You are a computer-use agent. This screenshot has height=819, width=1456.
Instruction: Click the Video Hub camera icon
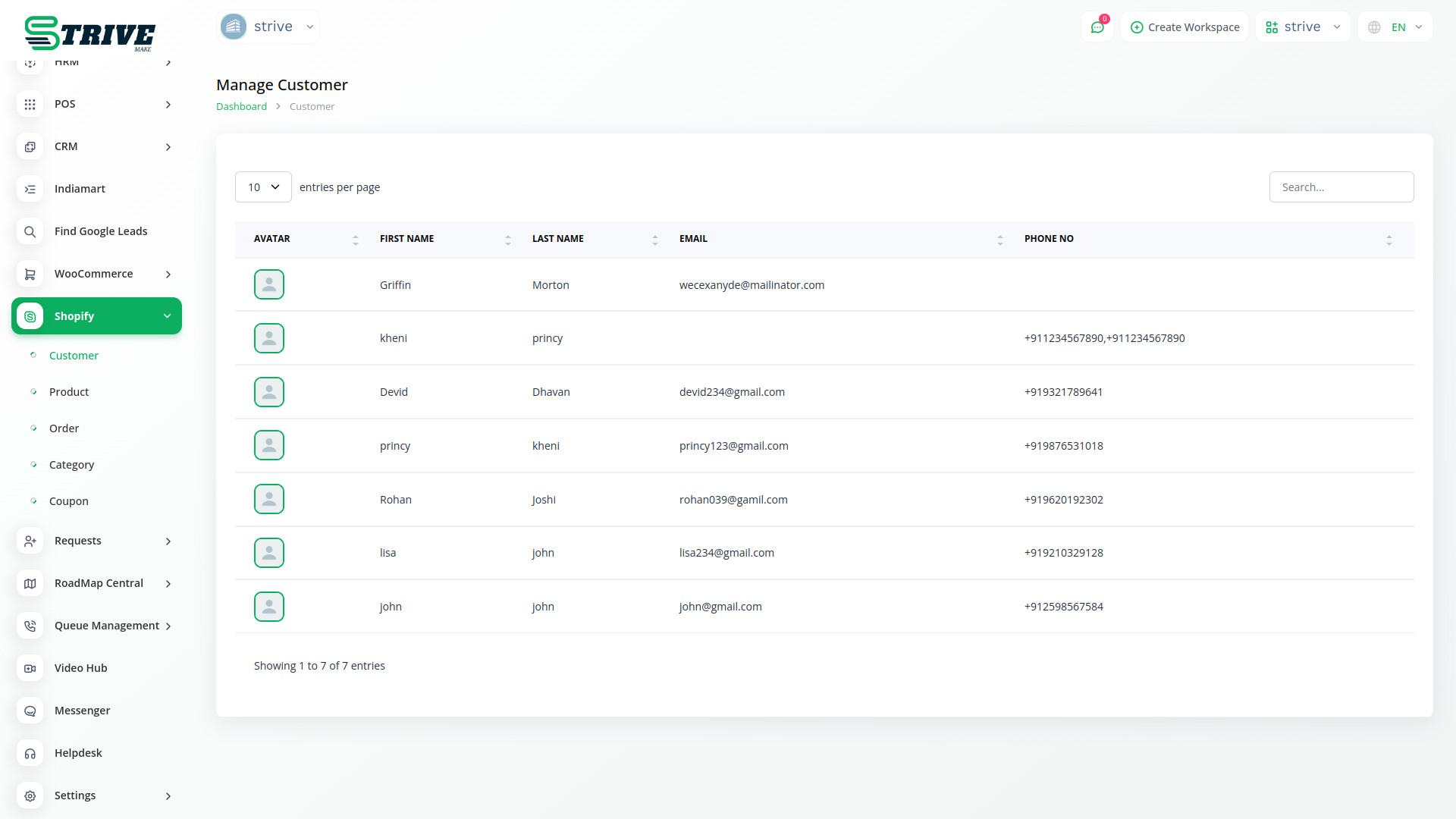click(x=30, y=668)
